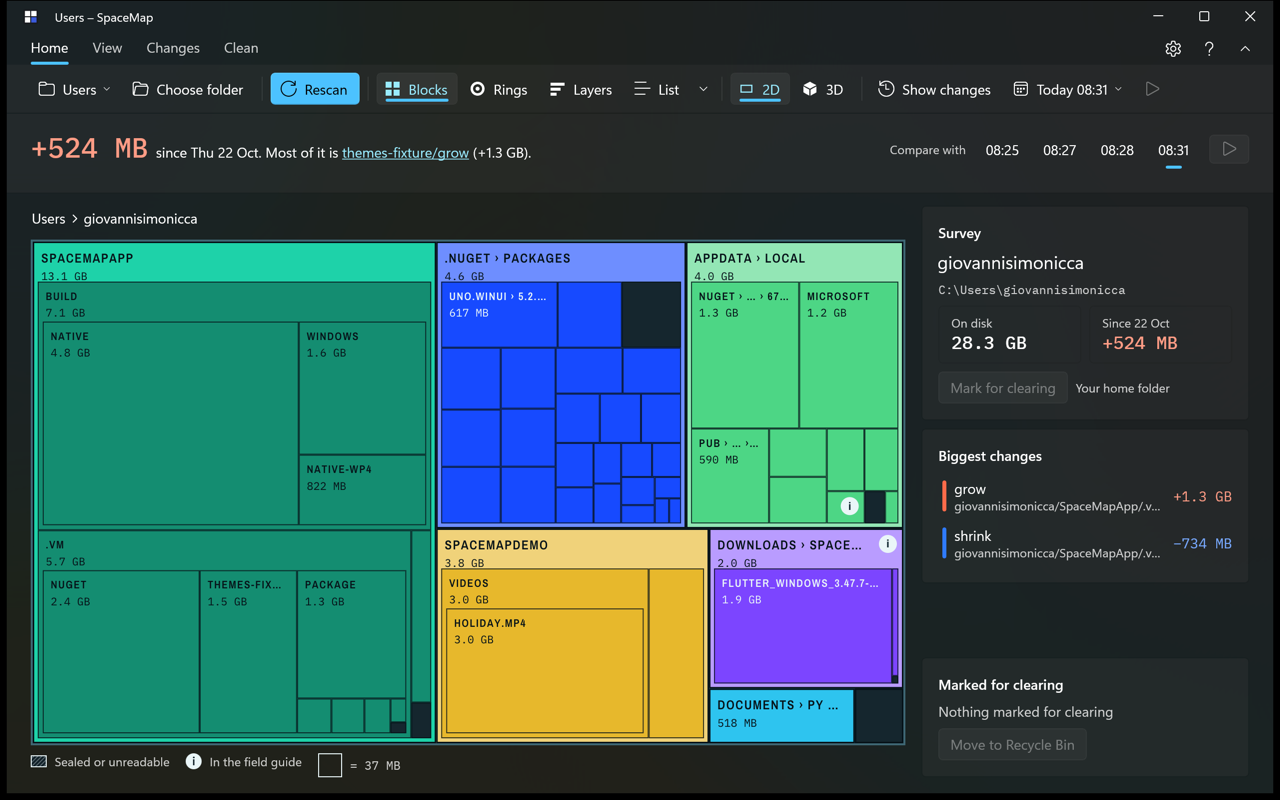Click the SpaceMap app logo icon
Screen dimensions: 1280x800
[31, 17]
